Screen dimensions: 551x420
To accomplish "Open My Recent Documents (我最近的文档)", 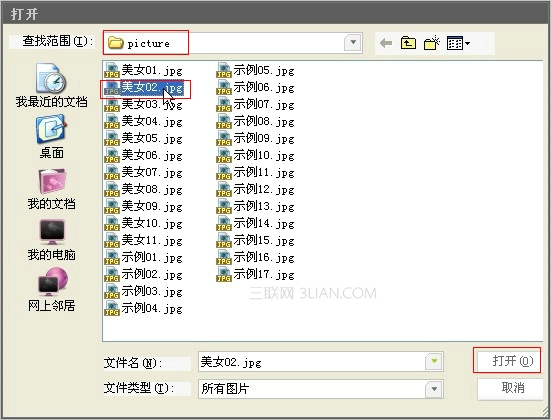I will (51, 85).
